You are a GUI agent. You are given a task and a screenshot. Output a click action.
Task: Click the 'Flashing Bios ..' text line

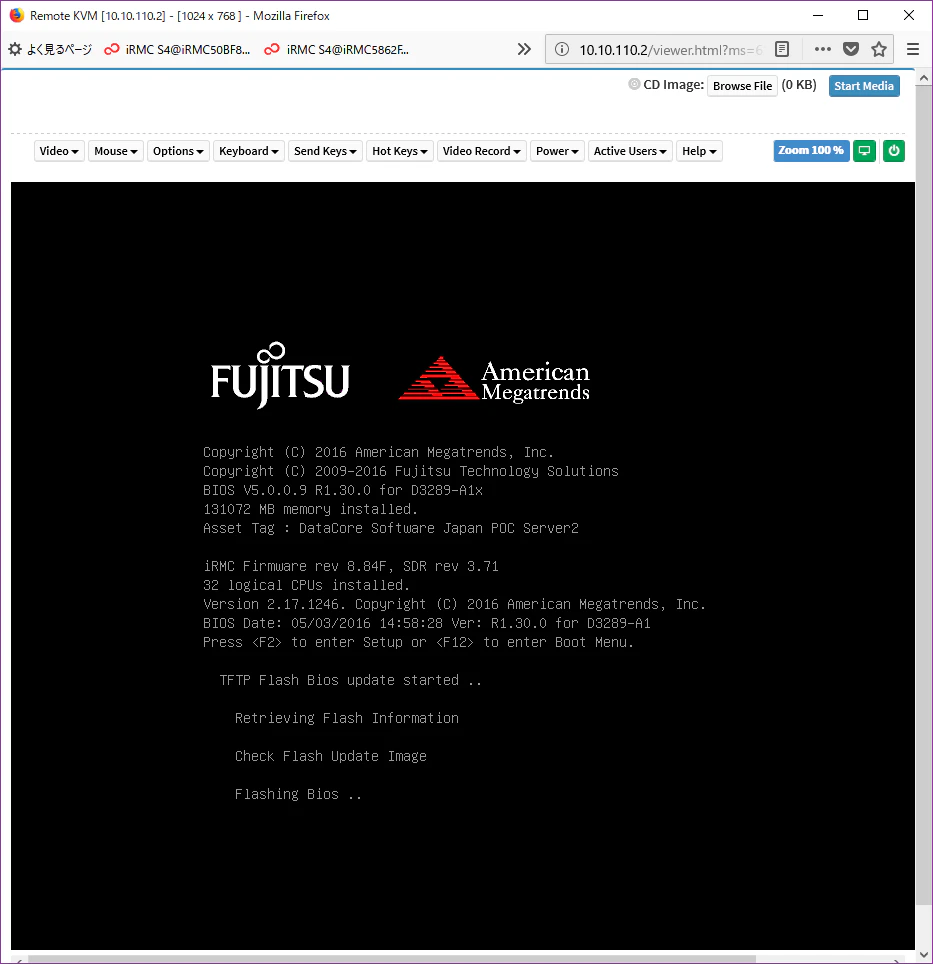[298, 794]
